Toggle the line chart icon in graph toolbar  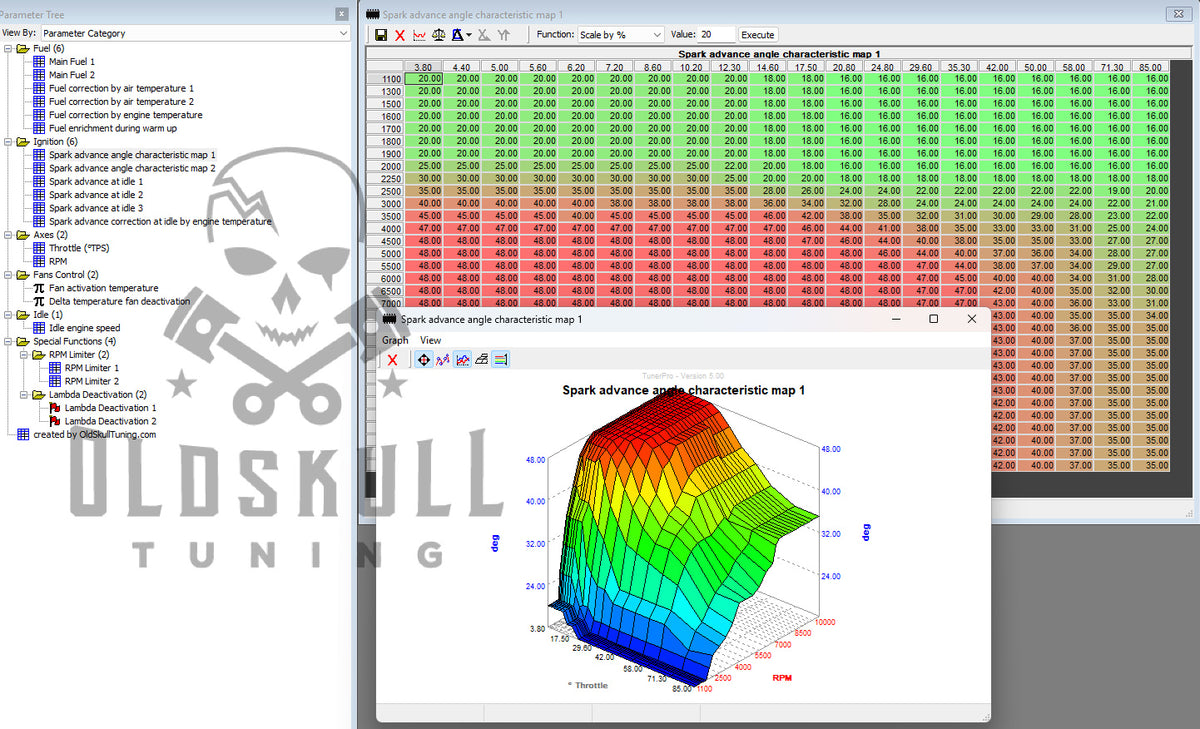(462, 360)
